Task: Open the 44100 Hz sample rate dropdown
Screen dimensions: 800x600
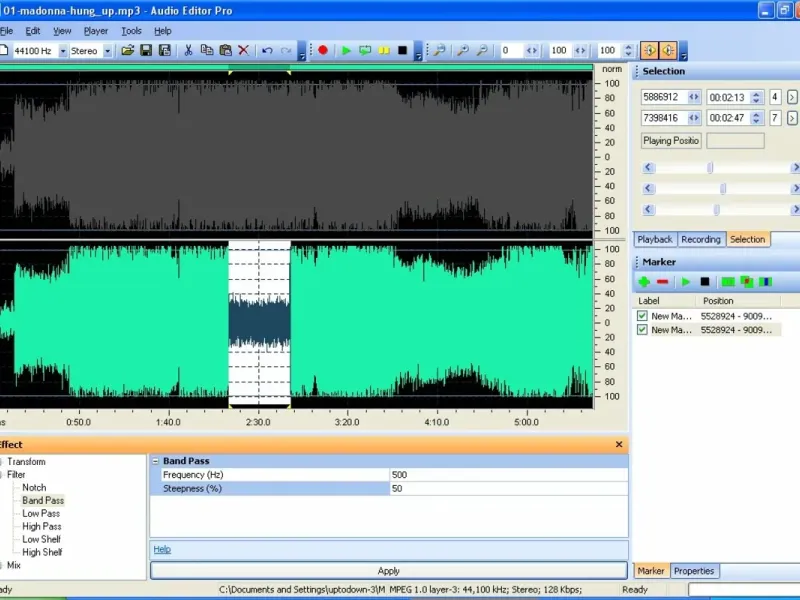Action: pos(63,50)
